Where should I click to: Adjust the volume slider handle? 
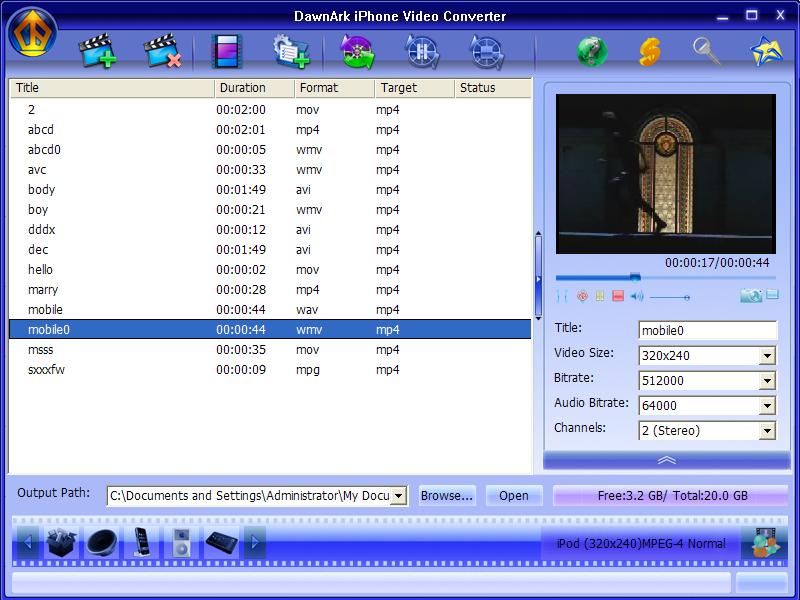tap(687, 297)
